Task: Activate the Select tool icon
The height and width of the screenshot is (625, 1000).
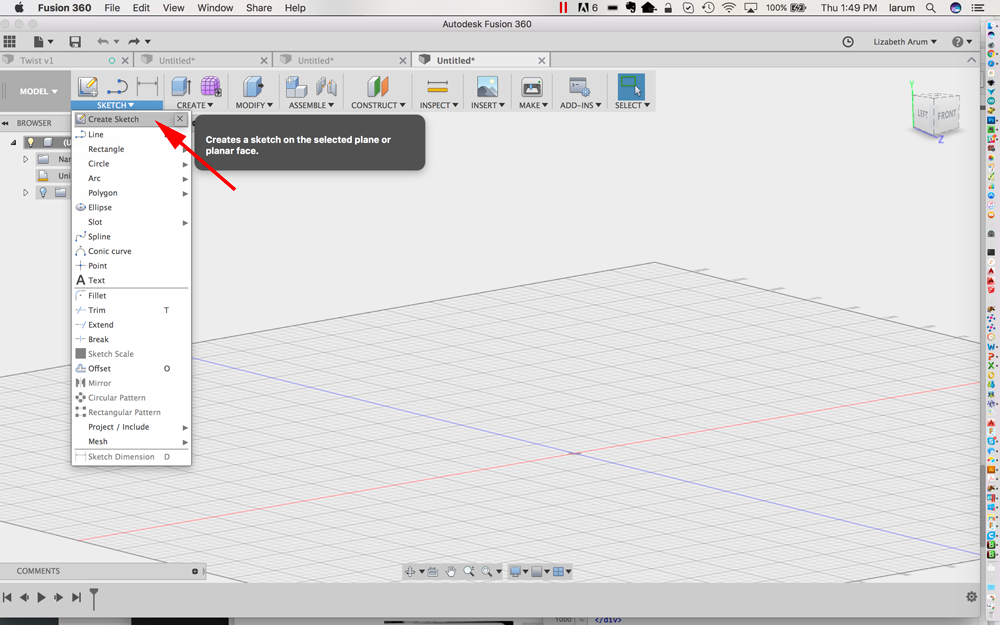Action: click(631, 87)
